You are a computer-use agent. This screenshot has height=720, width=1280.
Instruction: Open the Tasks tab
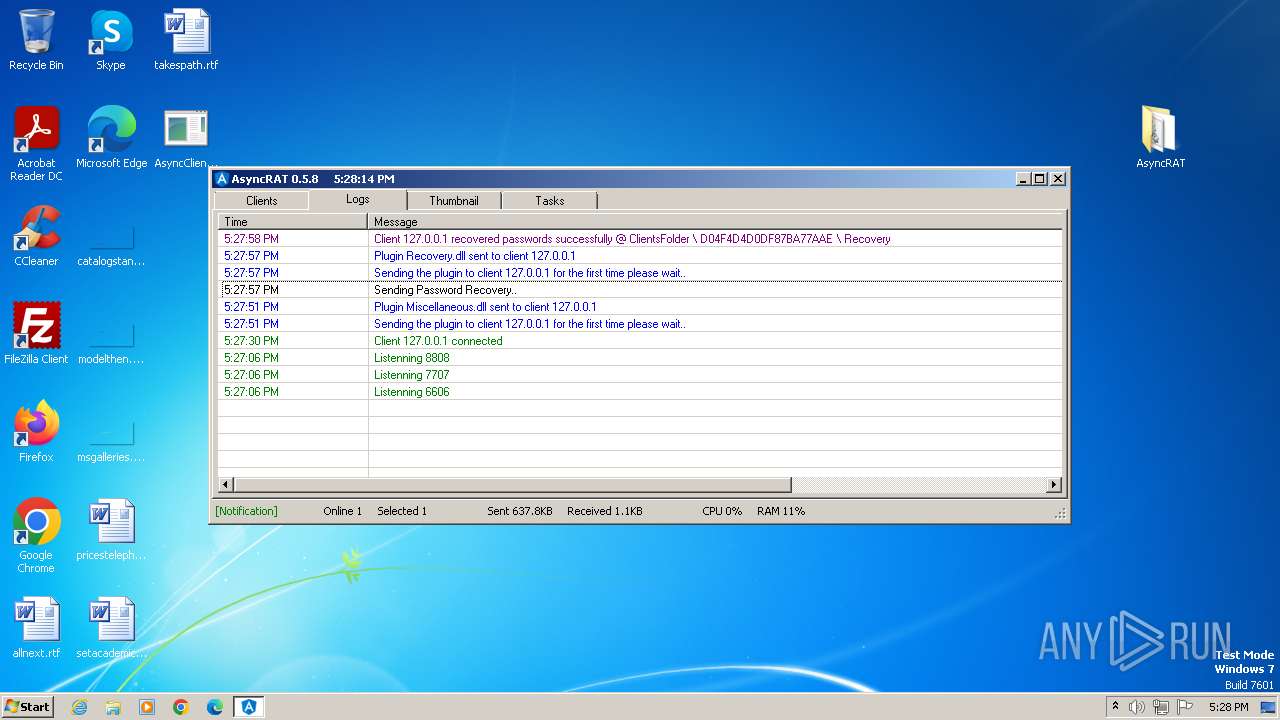pyautogui.click(x=550, y=201)
